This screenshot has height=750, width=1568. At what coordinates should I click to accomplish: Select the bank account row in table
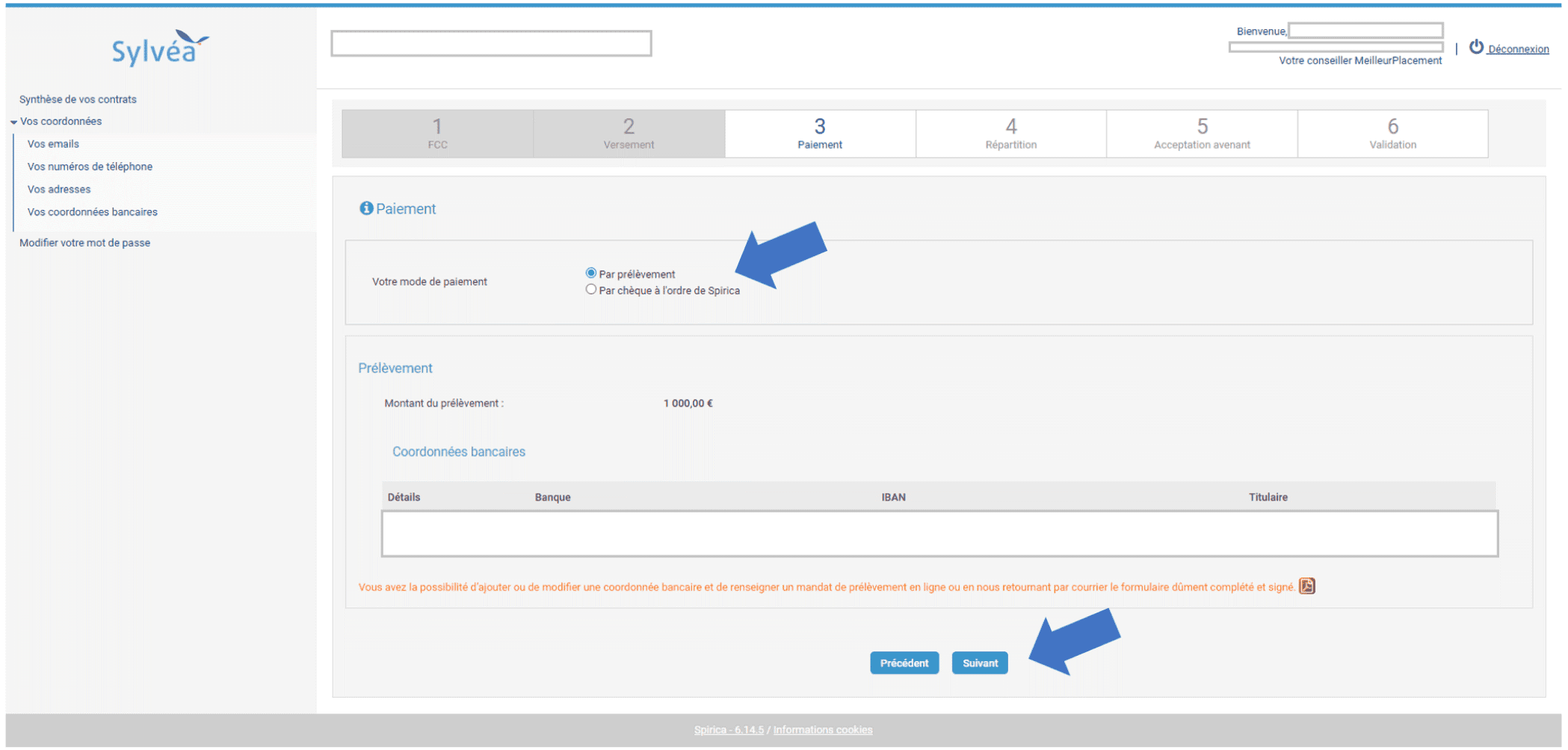[939, 534]
